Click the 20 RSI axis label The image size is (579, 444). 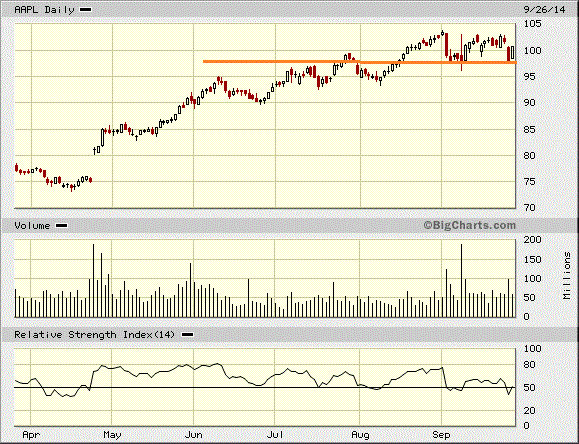pos(530,410)
